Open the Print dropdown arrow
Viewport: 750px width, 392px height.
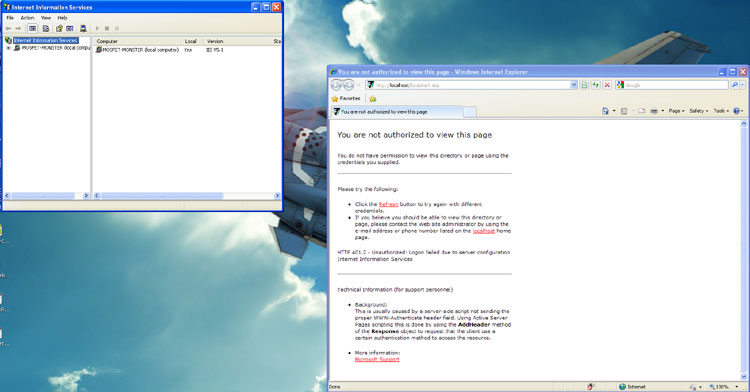(662, 111)
